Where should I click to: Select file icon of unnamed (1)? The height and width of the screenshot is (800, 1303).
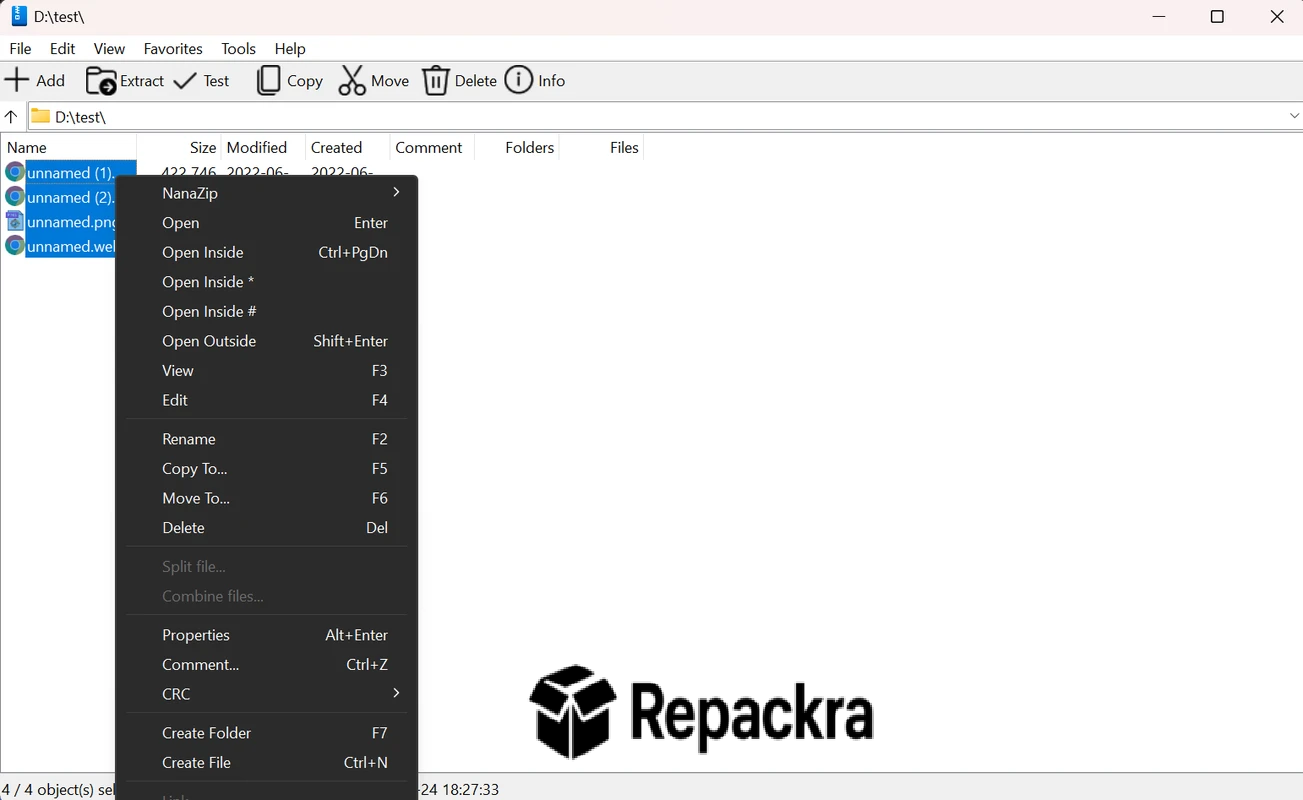point(14,172)
